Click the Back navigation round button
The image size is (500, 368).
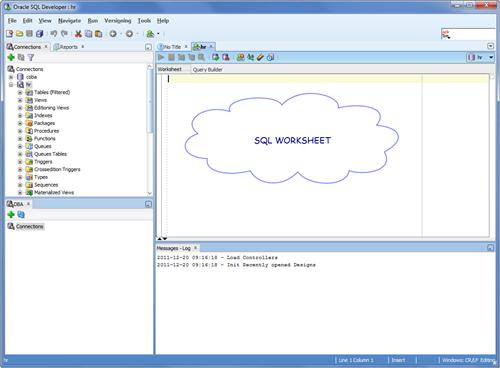pyautogui.click(x=113, y=34)
